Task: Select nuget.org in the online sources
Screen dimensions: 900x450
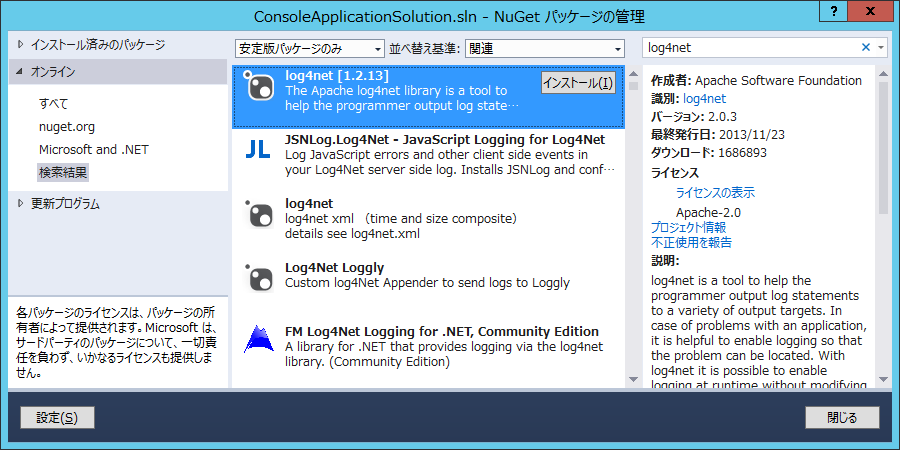Action: (67, 126)
